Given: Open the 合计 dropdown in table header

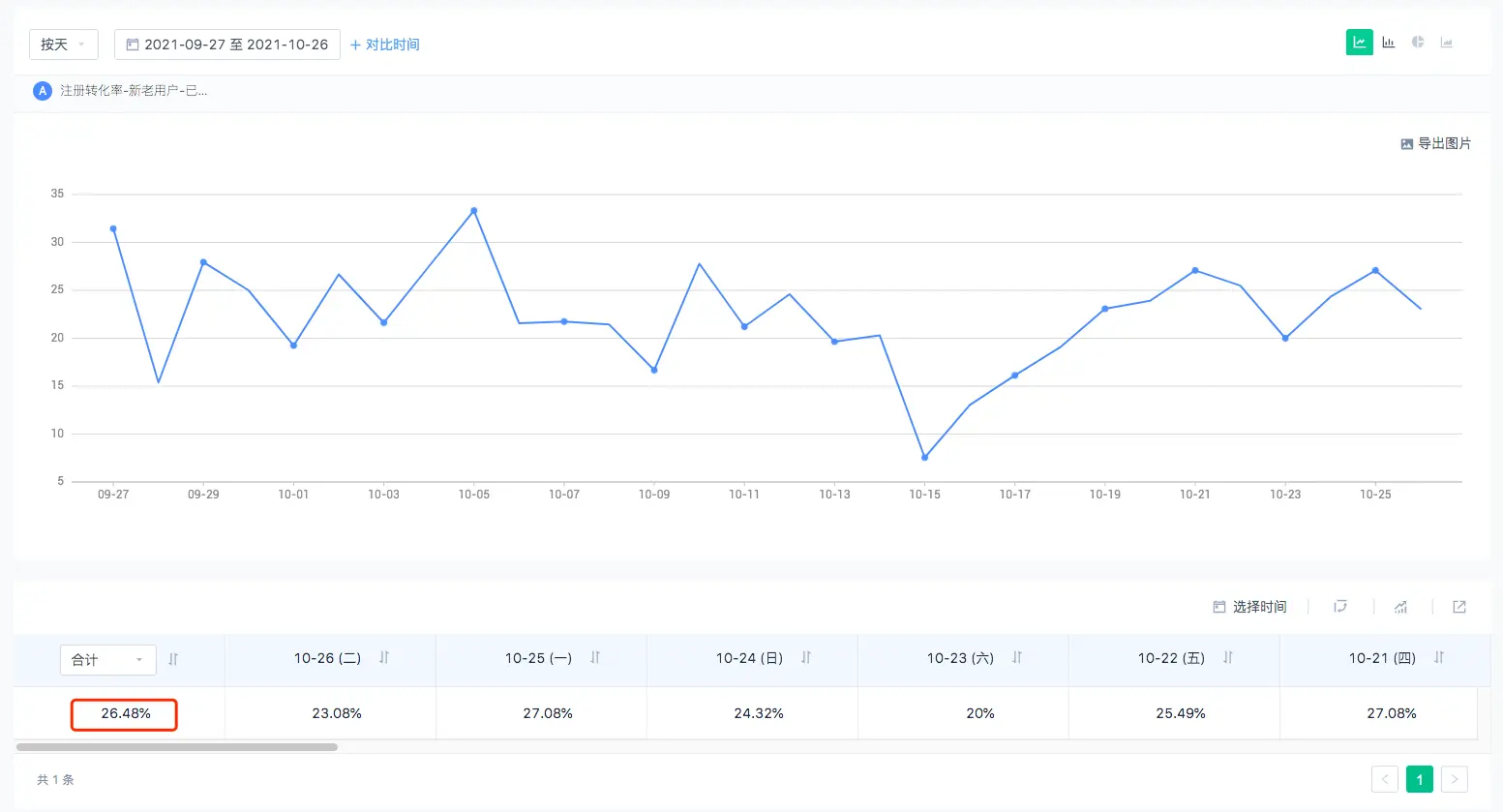Looking at the screenshot, I should (x=107, y=660).
